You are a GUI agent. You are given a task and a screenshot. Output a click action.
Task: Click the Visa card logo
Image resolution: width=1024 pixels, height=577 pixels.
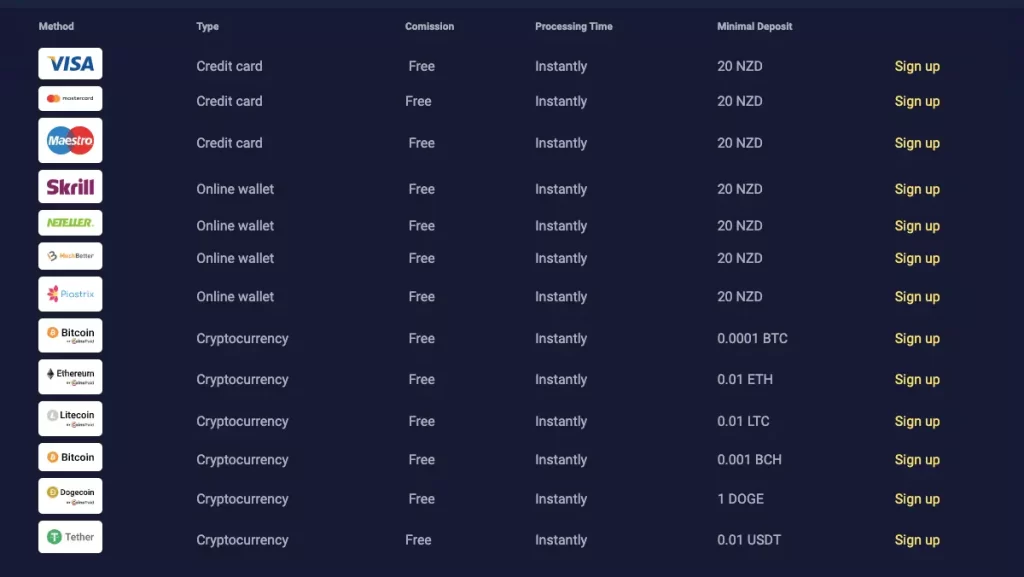click(x=70, y=64)
